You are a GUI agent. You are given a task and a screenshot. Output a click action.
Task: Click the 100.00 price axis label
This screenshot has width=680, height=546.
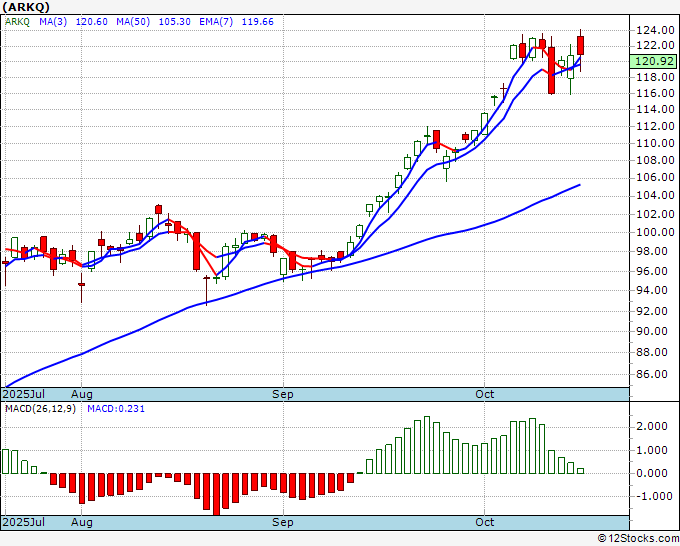tap(655, 232)
